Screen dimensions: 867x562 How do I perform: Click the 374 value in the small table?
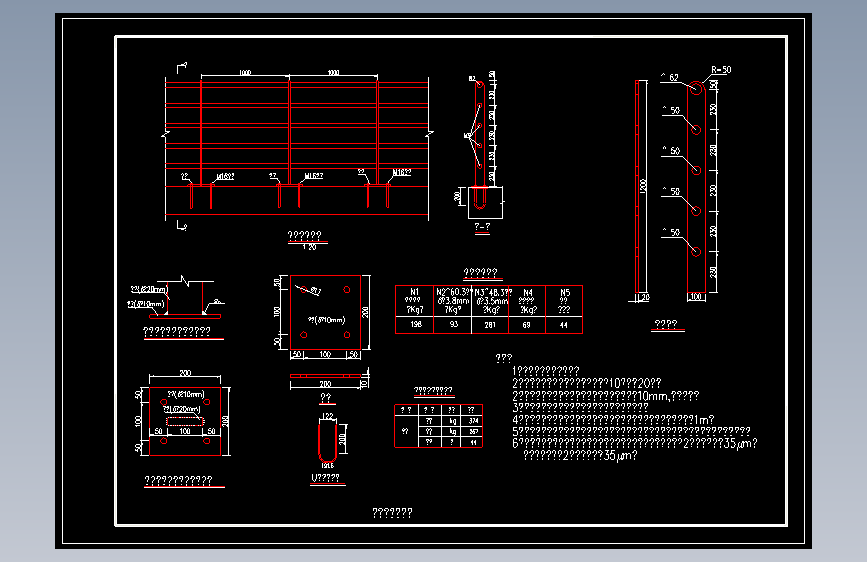473,421
